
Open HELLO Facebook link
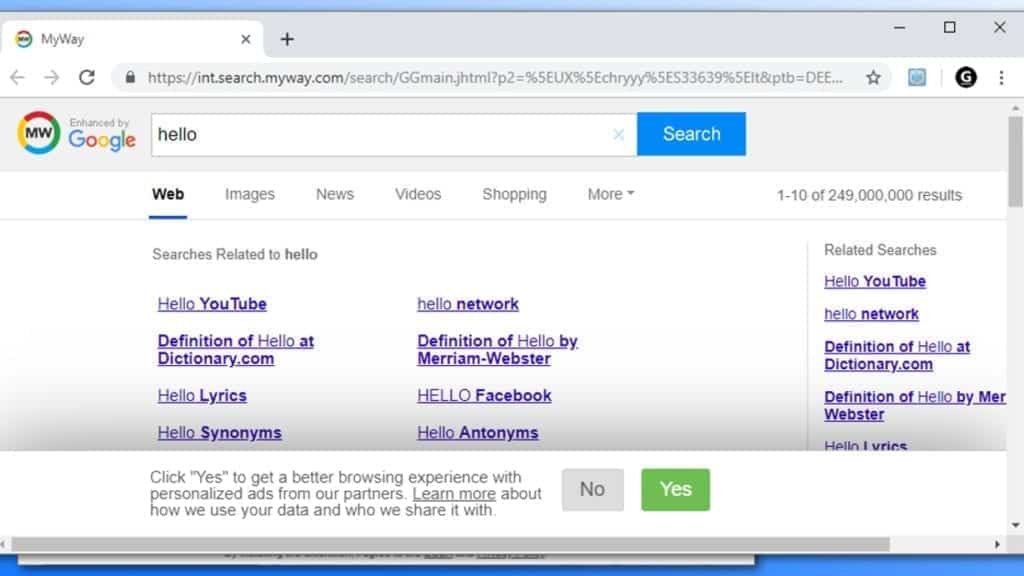pos(485,395)
